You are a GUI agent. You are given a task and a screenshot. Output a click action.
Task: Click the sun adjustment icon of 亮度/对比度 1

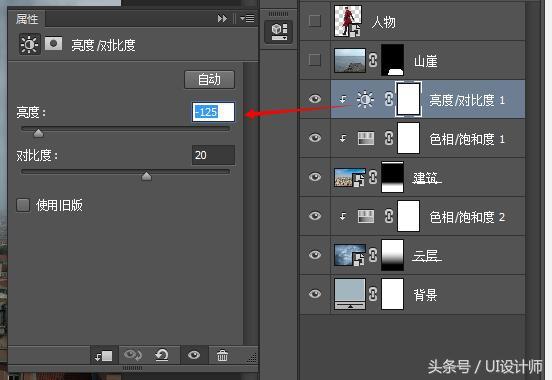tap(365, 99)
